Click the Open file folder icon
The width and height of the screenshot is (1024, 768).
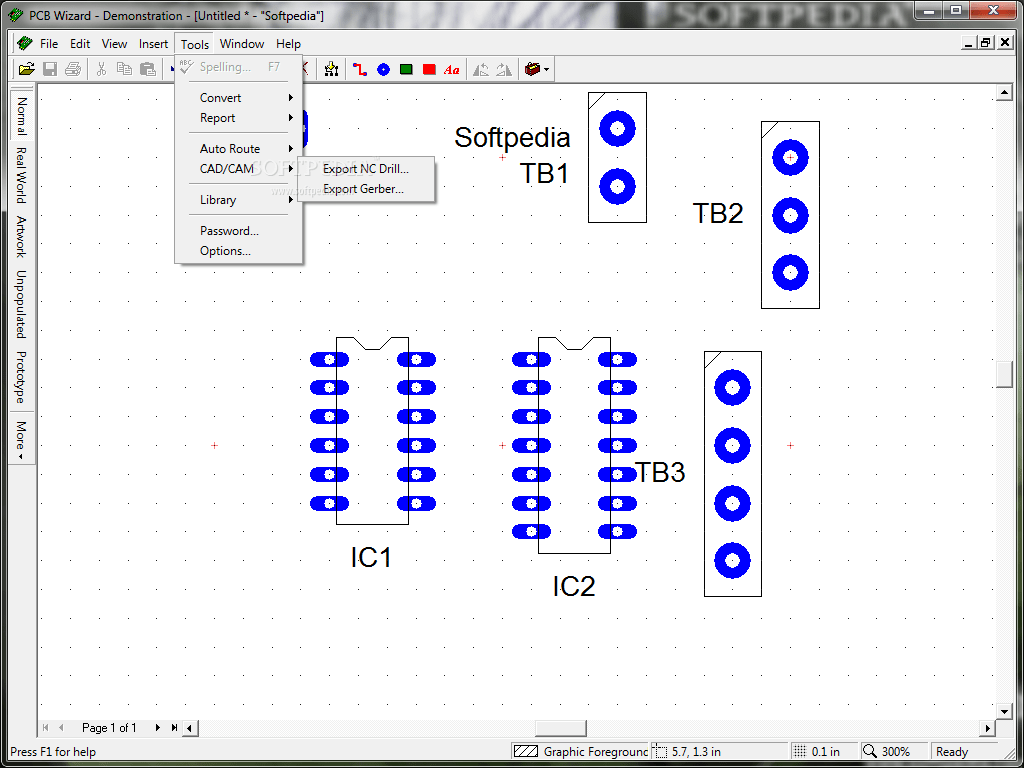point(26,69)
